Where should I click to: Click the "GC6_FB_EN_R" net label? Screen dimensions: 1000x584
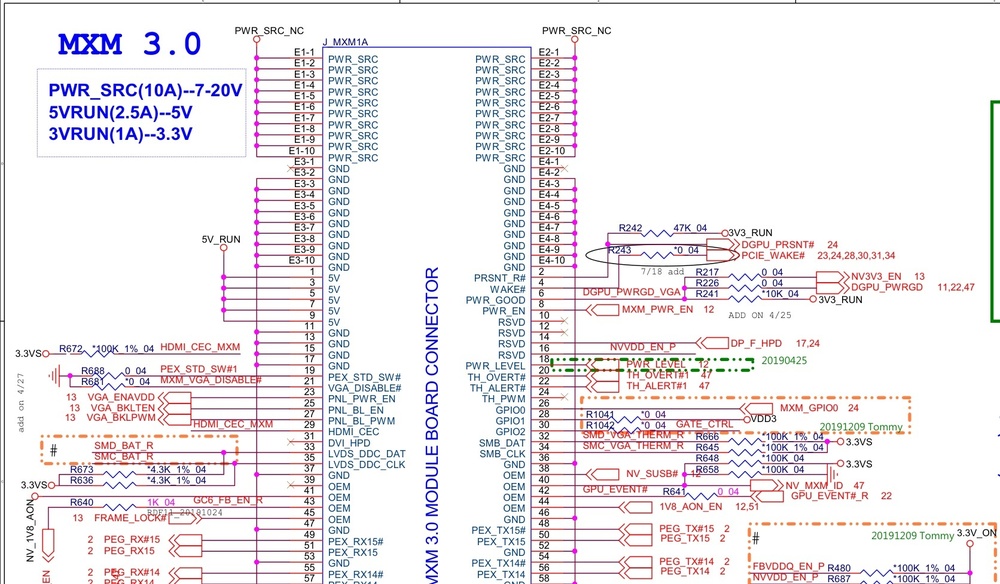pyautogui.click(x=228, y=500)
